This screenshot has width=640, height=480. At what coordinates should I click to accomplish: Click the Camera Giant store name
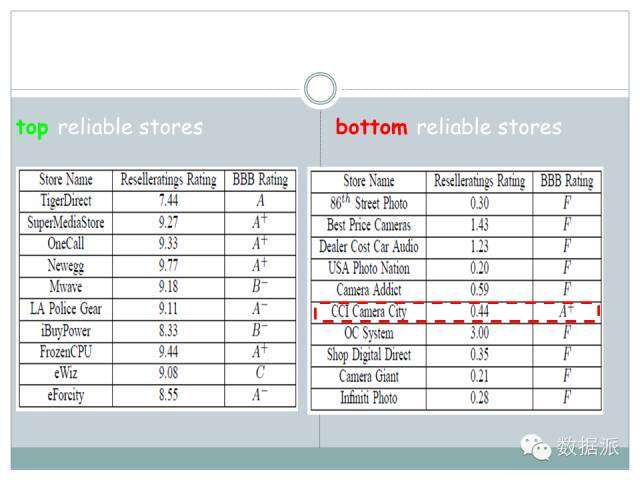click(368, 376)
